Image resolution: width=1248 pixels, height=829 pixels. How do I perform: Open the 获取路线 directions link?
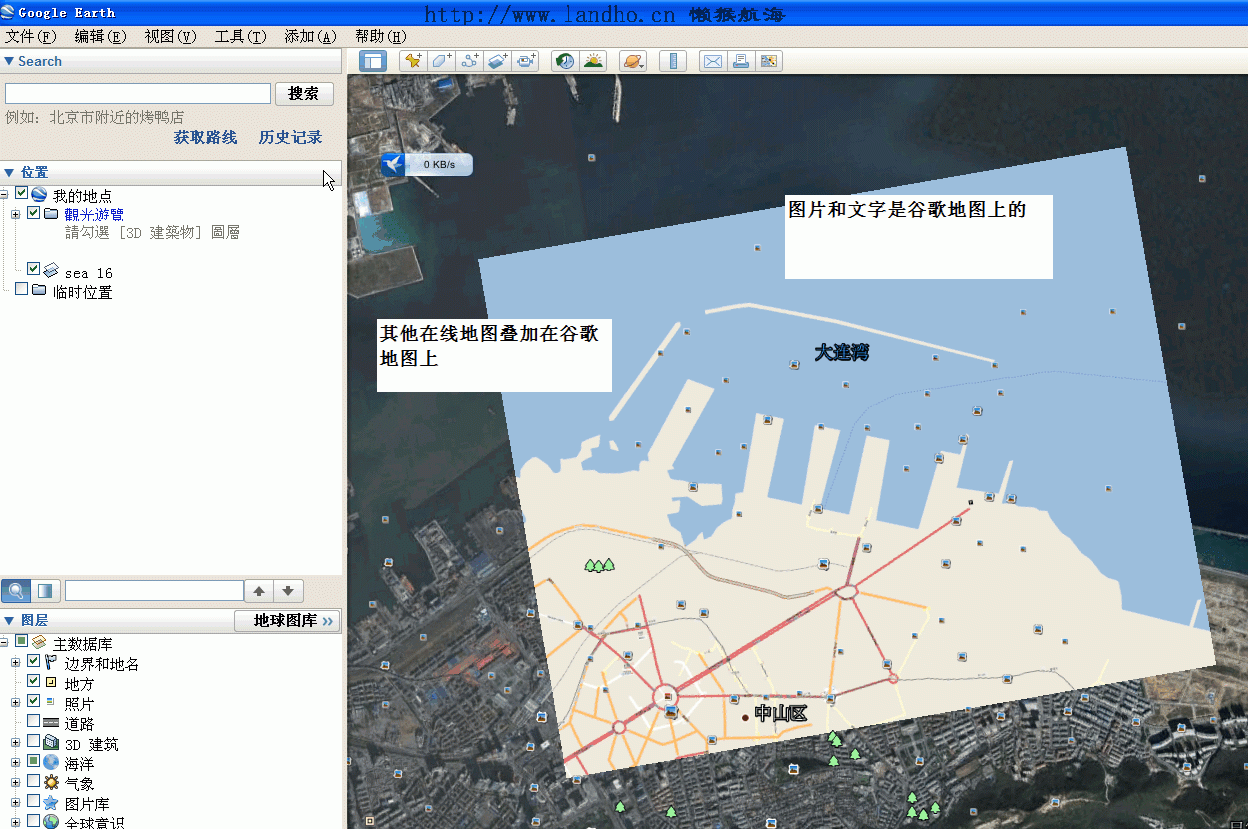(205, 137)
